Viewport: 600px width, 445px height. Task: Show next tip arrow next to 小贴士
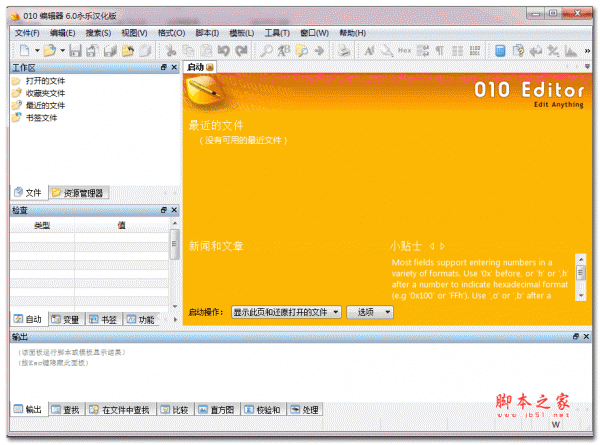point(442,246)
